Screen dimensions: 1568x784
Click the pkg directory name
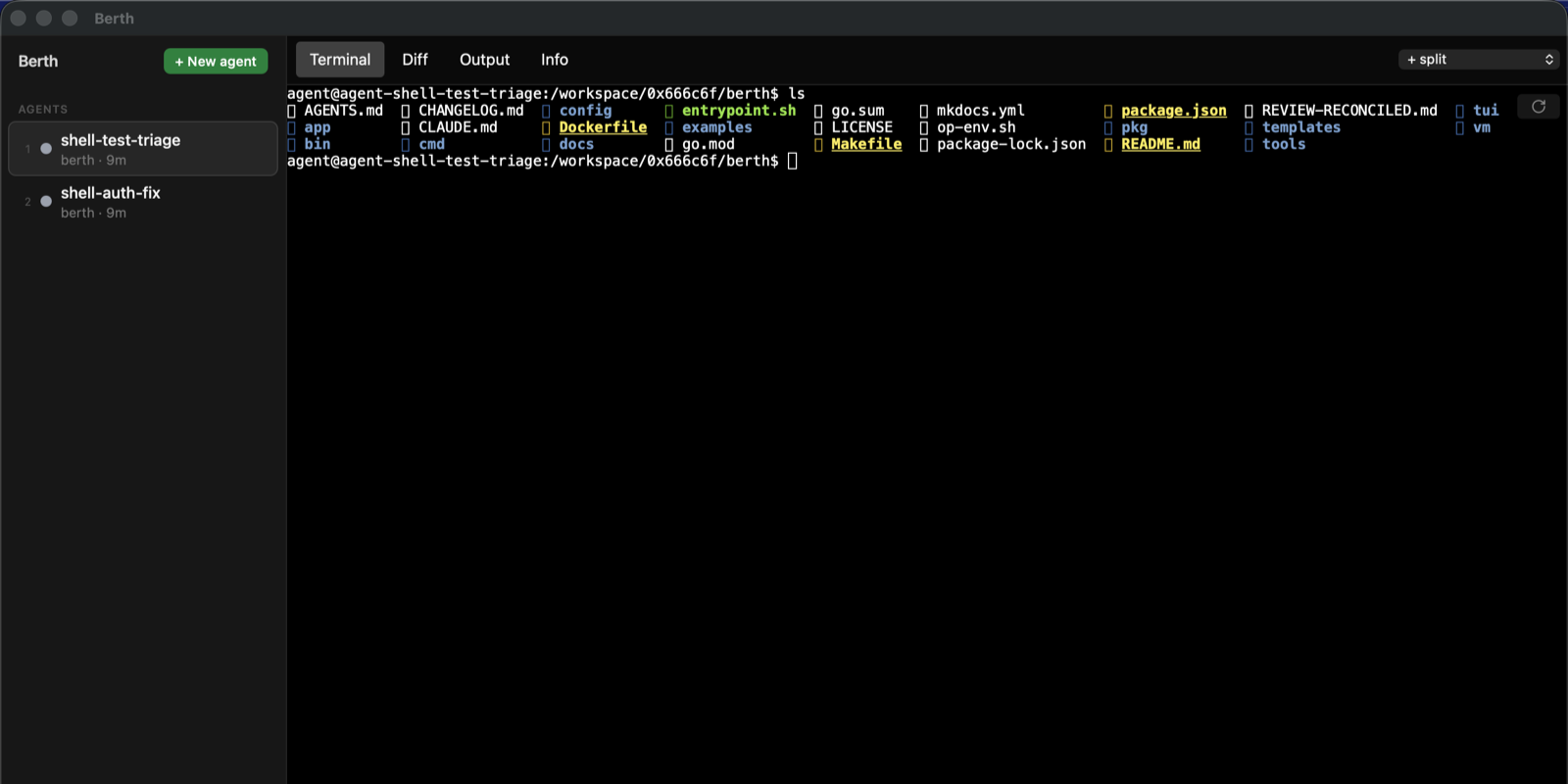(1134, 127)
